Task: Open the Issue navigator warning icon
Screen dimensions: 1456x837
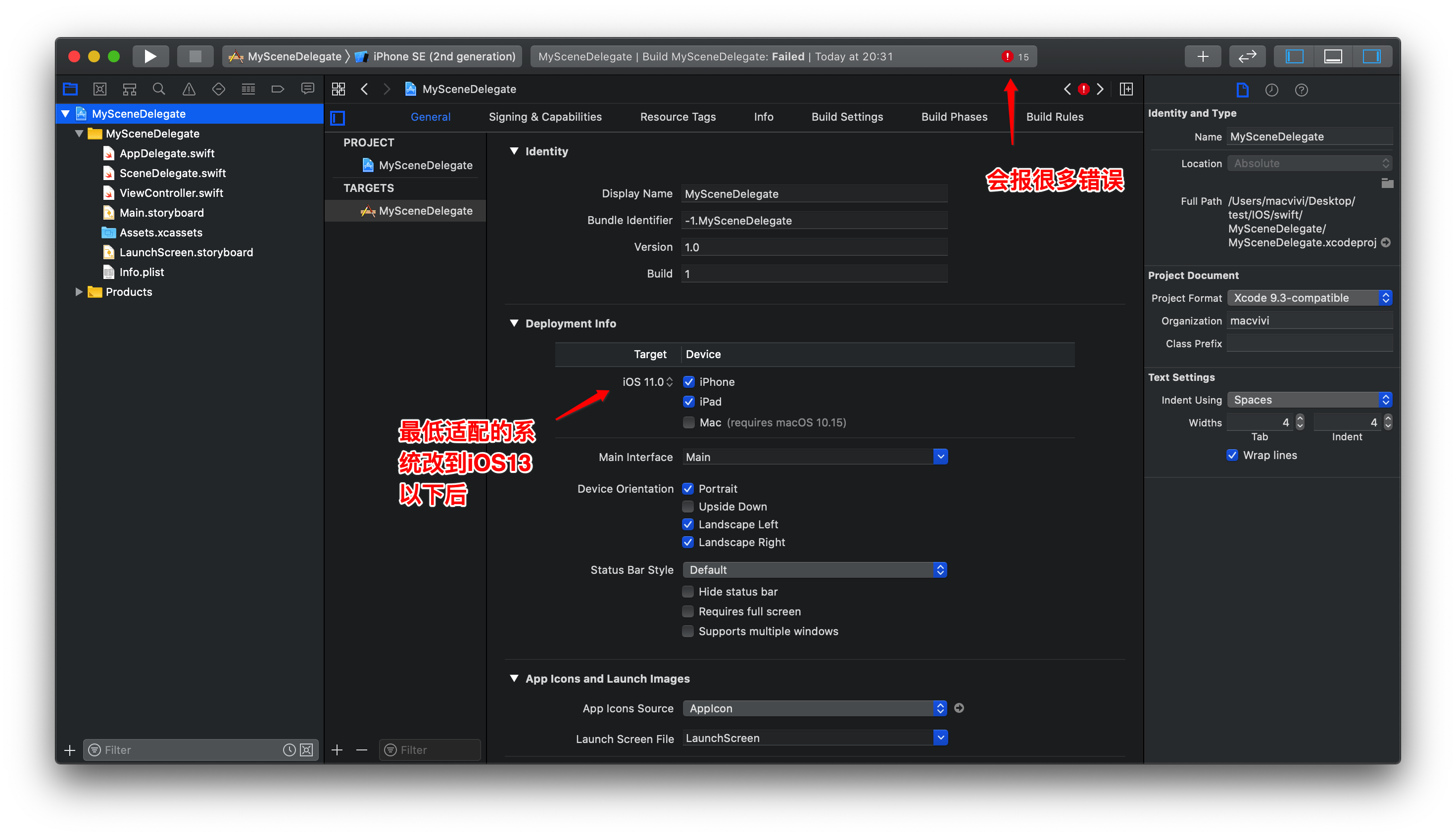Action: tap(189, 89)
